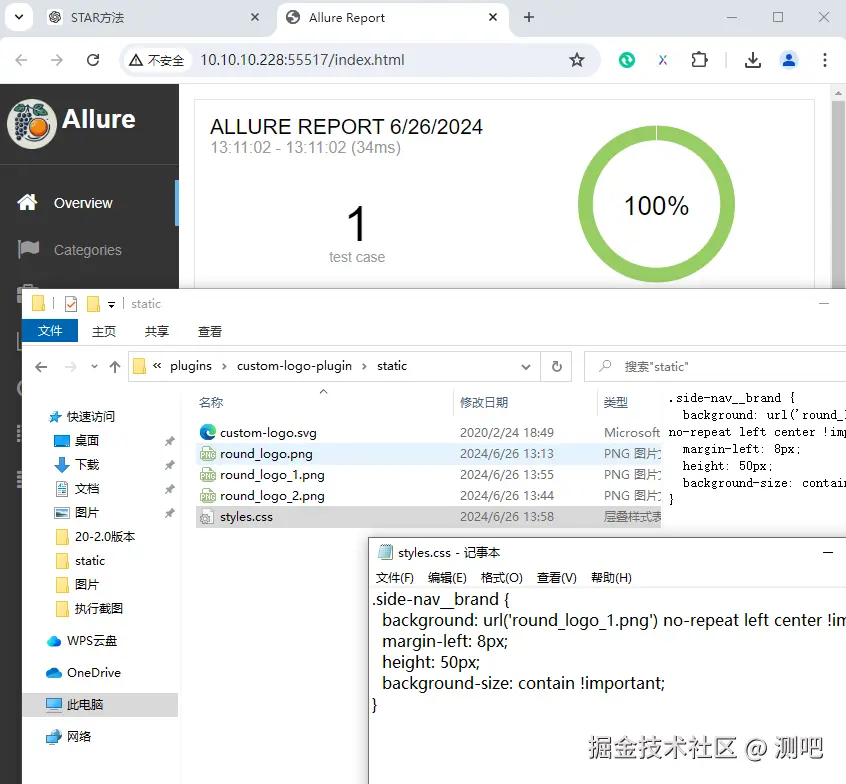The width and height of the screenshot is (846, 784).
Task: Expand the address bar history dropdown
Action: click(526, 367)
